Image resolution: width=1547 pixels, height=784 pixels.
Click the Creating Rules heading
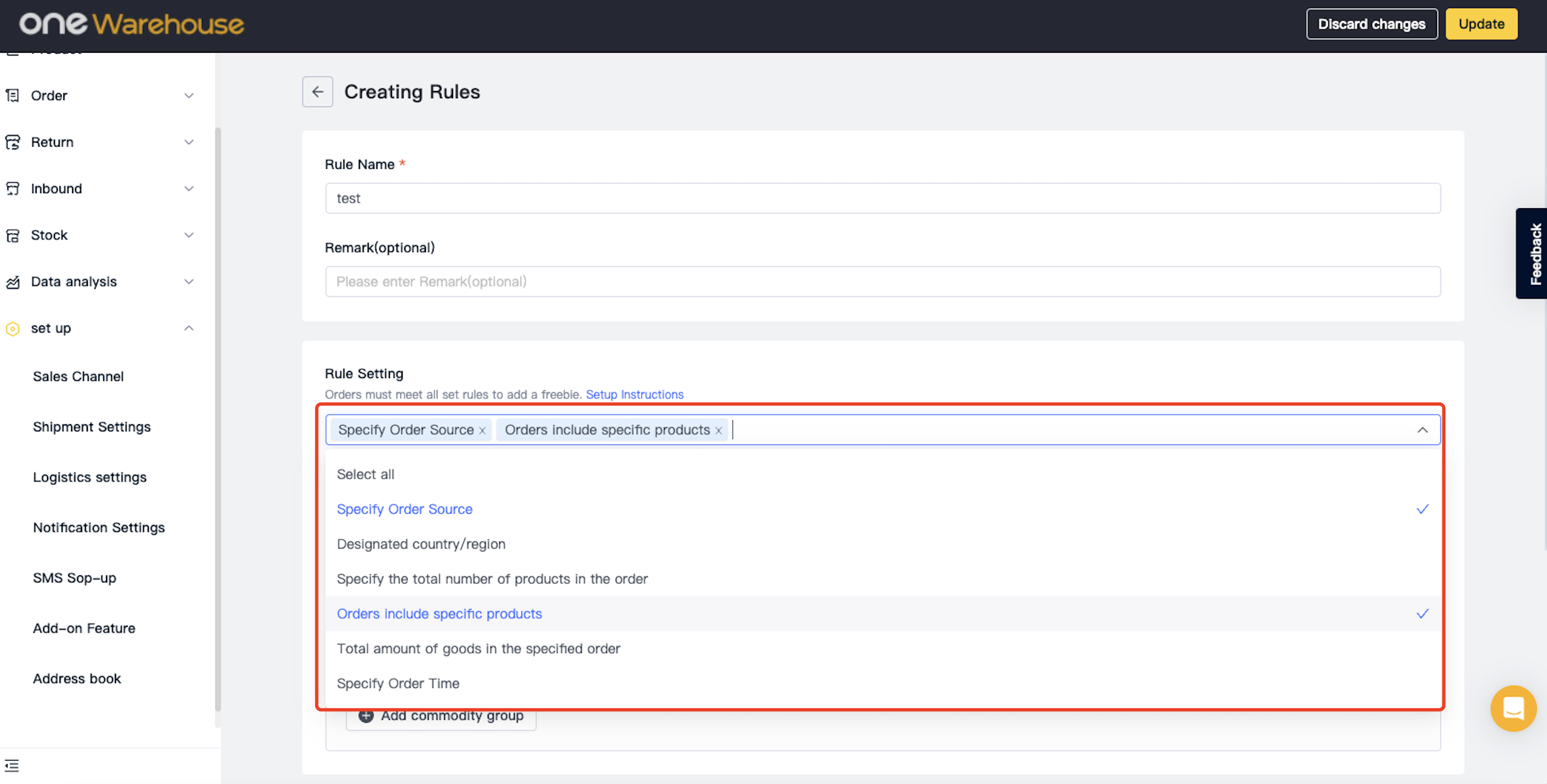tap(412, 92)
